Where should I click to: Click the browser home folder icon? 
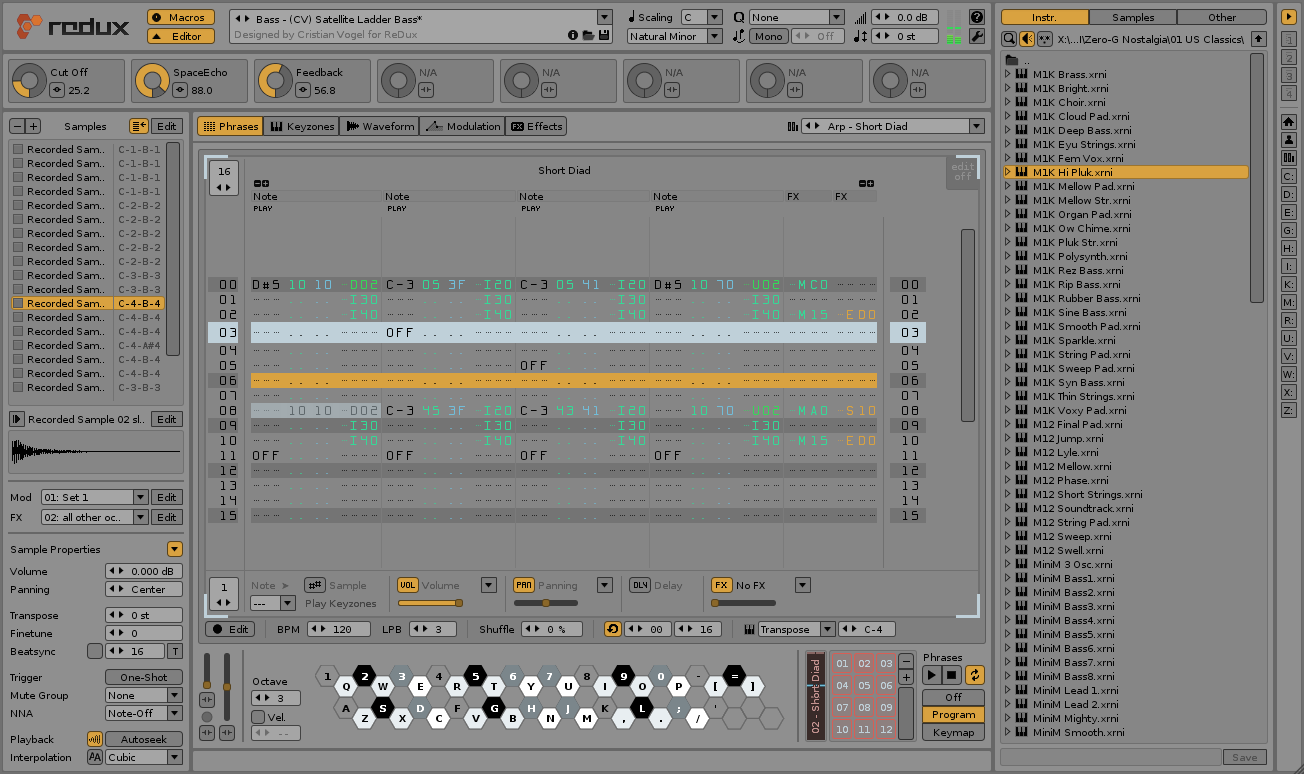point(1288,122)
